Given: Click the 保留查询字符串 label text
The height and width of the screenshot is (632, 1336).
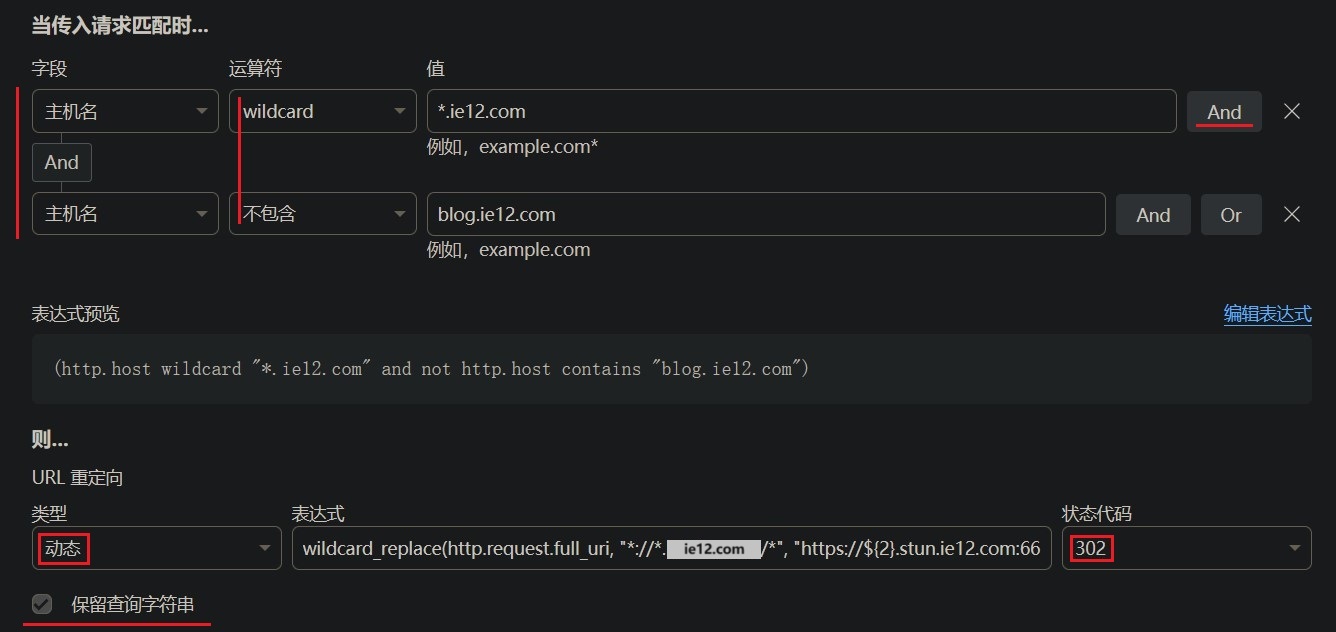Looking at the screenshot, I should [x=132, y=605].
